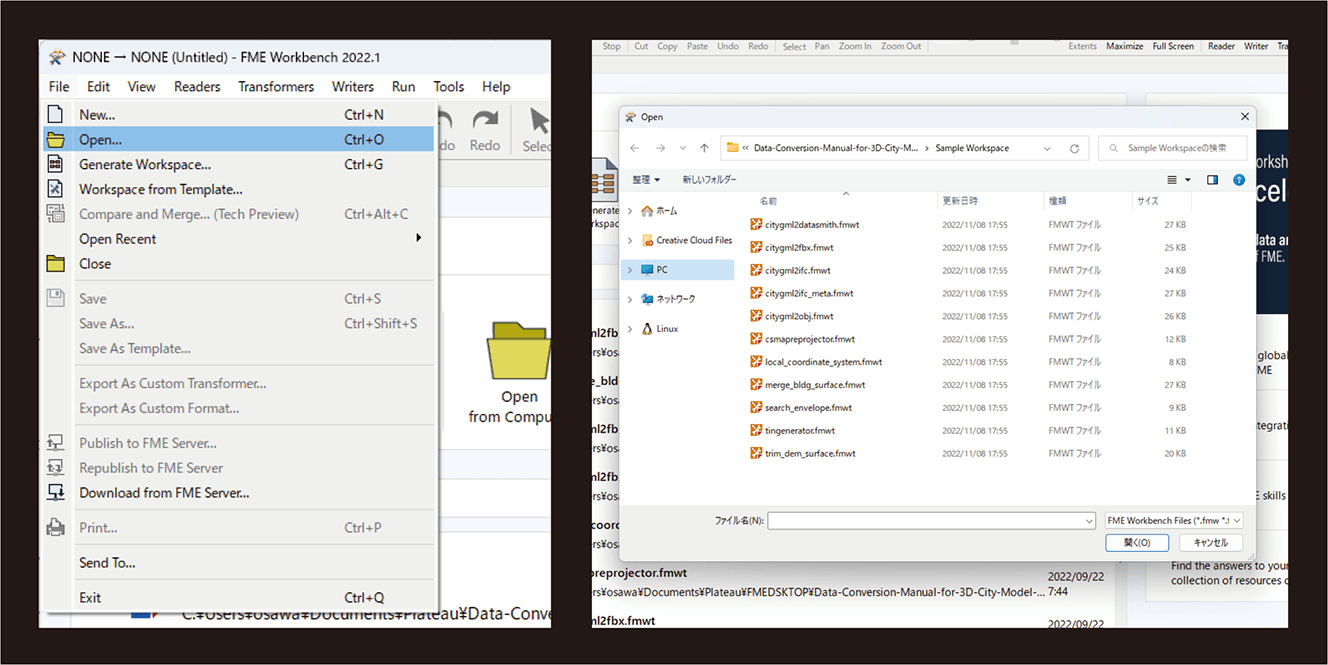This screenshot has height=665, width=1328.
Task: Open the view options dropdown arrow
Action: pyautogui.click(x=1188, y=180)
